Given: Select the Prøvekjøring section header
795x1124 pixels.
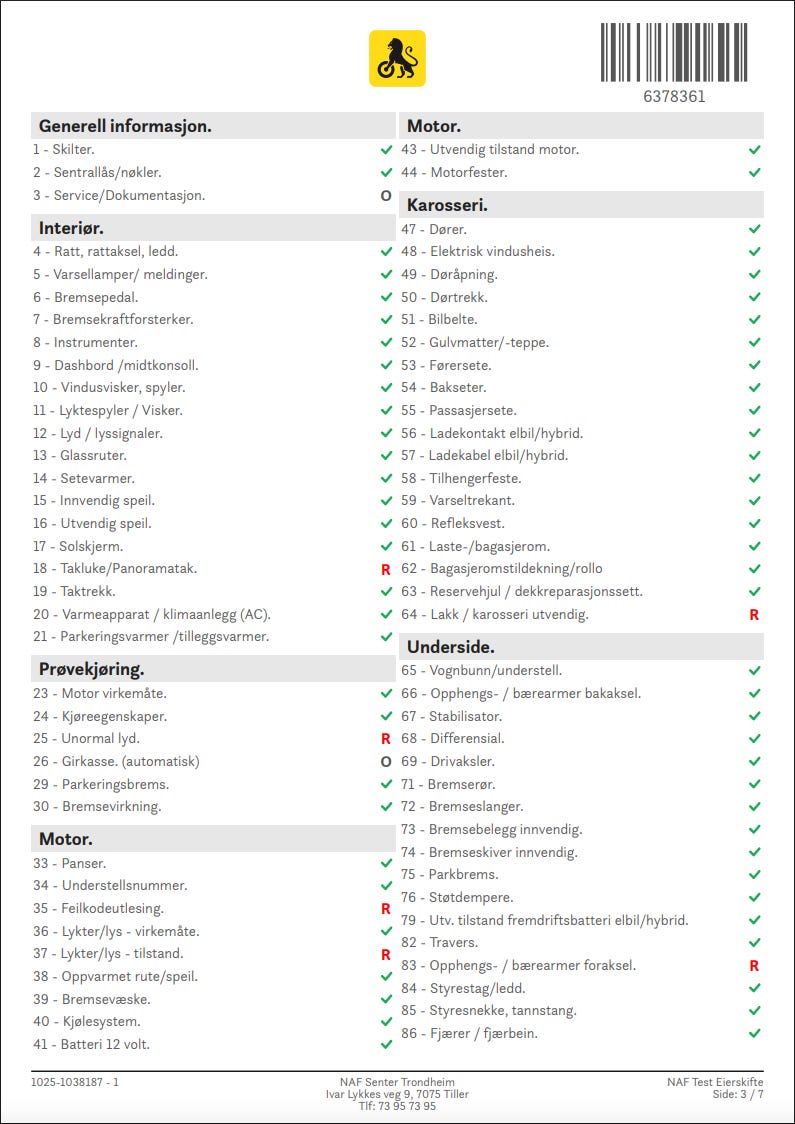Looking at the screenshot, I should [x=213, y=670].
